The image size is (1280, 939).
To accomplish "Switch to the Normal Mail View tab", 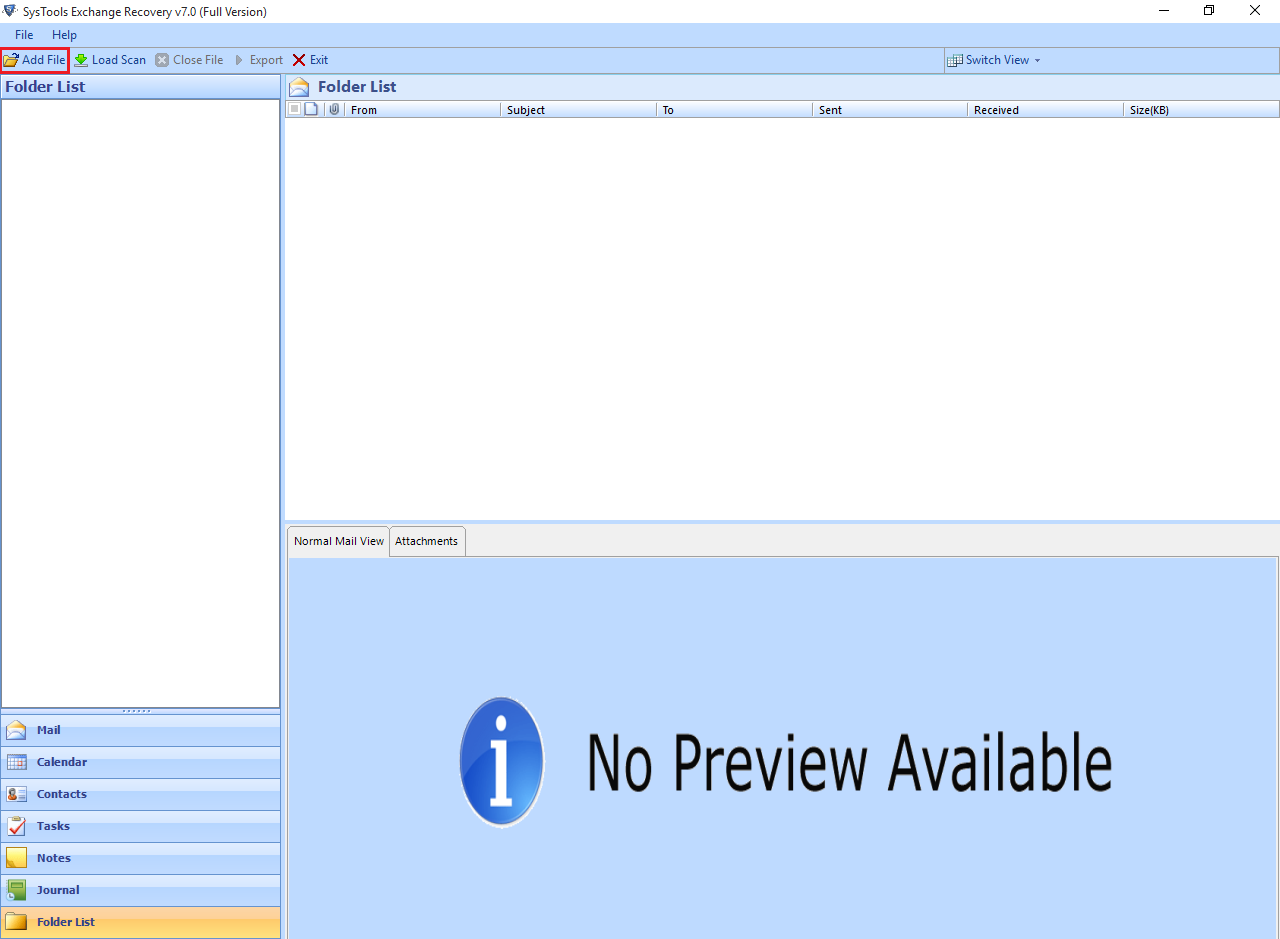I will (338, 541).
